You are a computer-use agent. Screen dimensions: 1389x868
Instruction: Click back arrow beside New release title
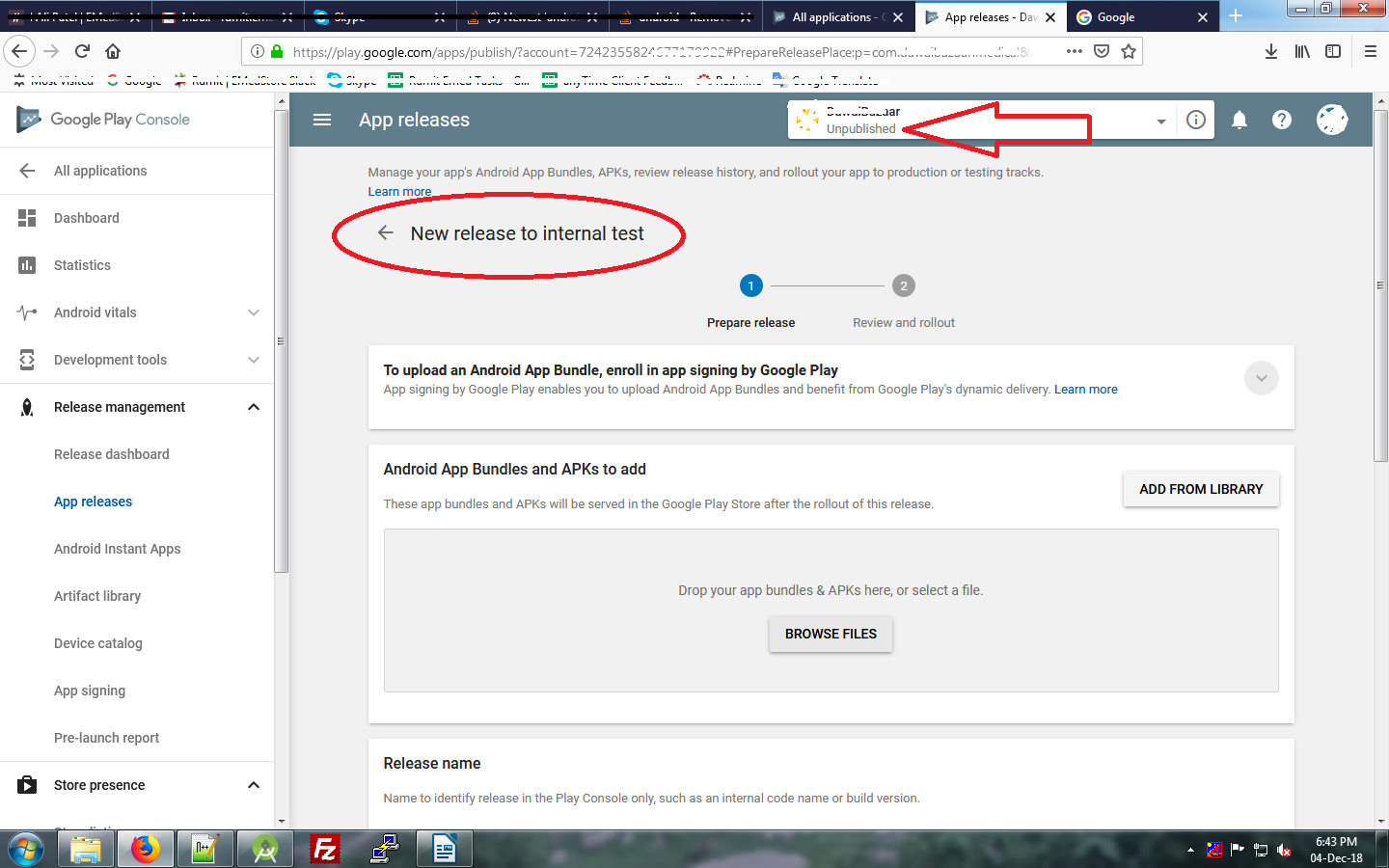(386, 233)
